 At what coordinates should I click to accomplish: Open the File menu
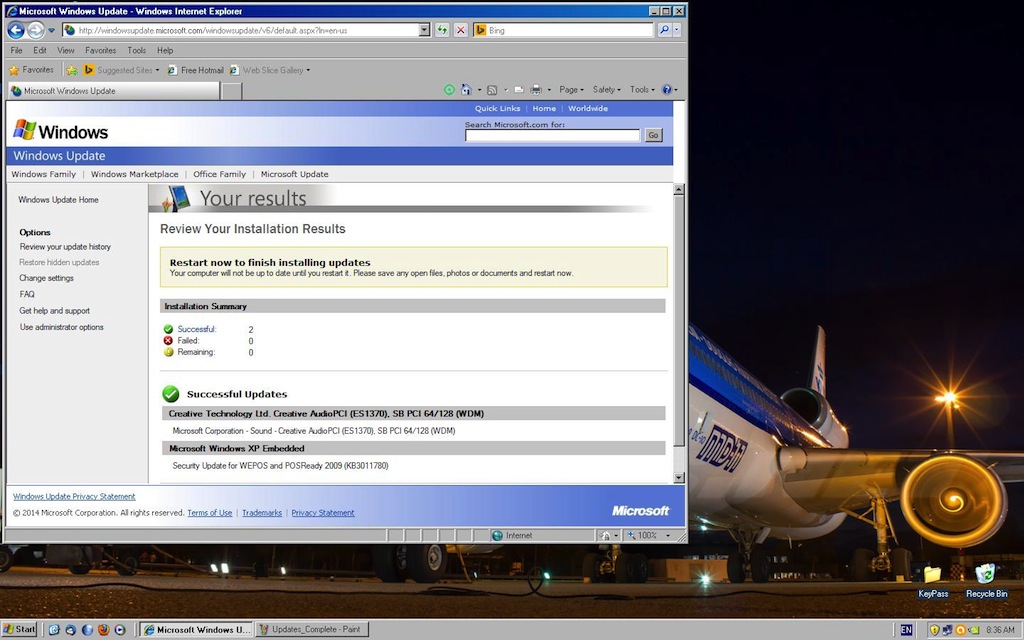tap(16, 50)
